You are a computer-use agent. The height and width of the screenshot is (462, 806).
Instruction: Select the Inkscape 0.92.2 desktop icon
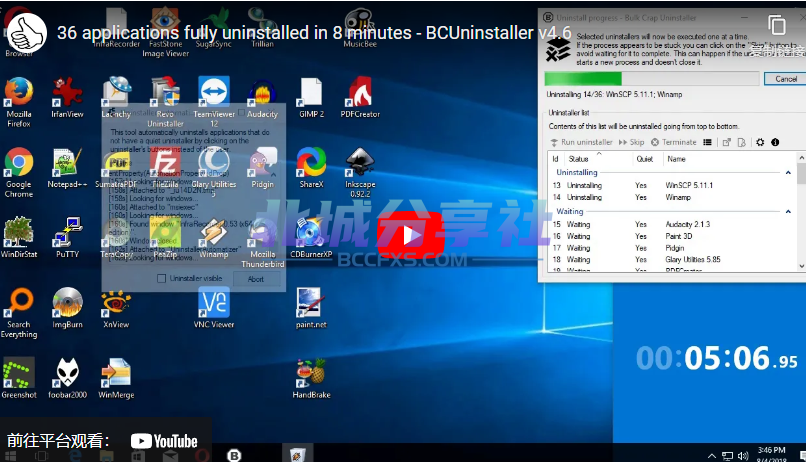pos(360,173)
